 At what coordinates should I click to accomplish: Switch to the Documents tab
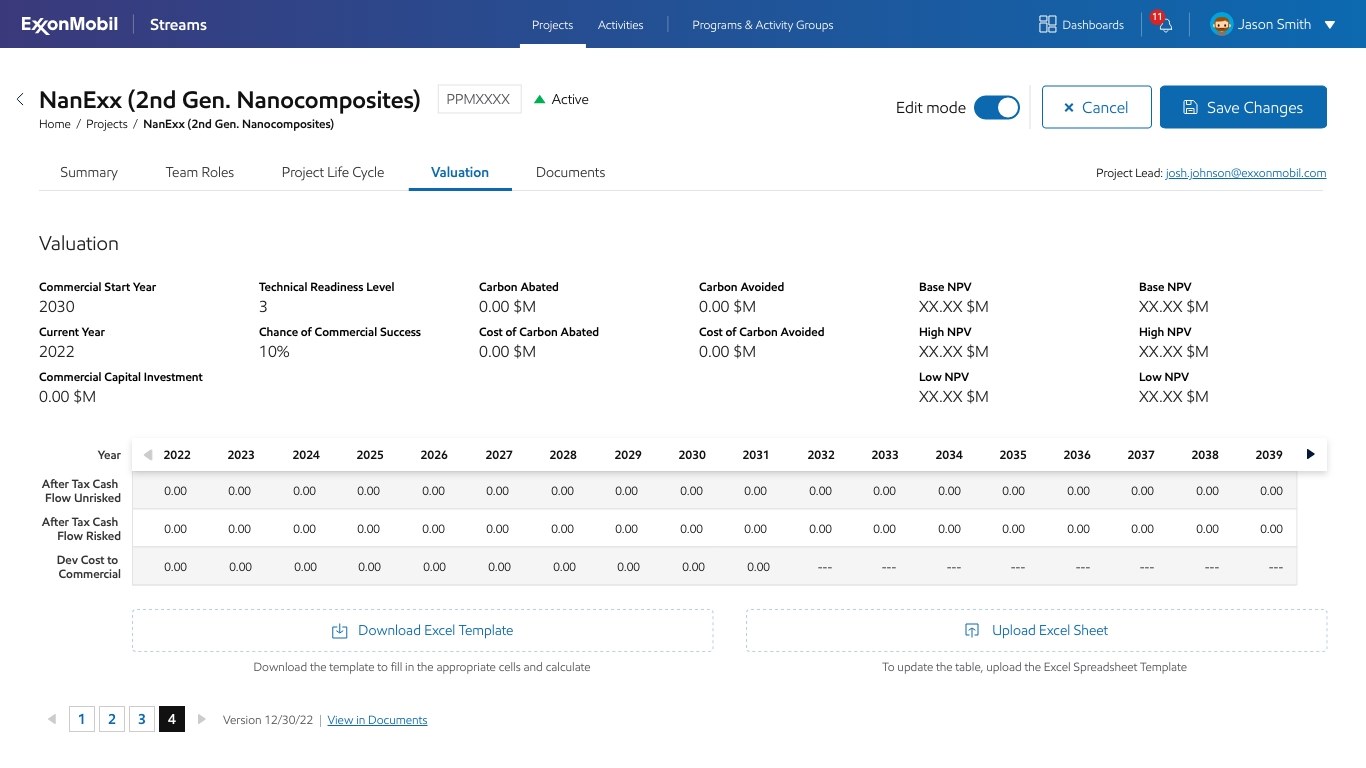click(x=571, y=172)
